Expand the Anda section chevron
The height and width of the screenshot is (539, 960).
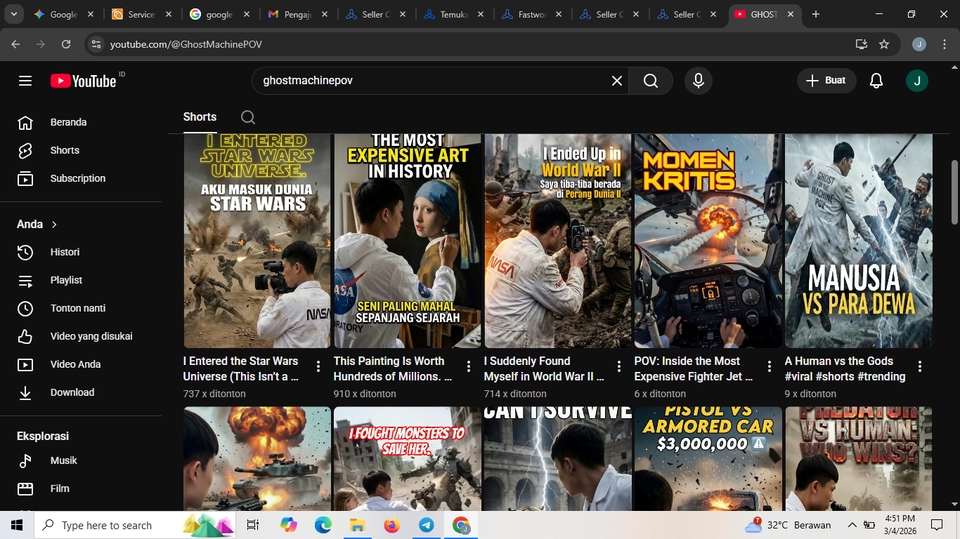tap(54, 224)
